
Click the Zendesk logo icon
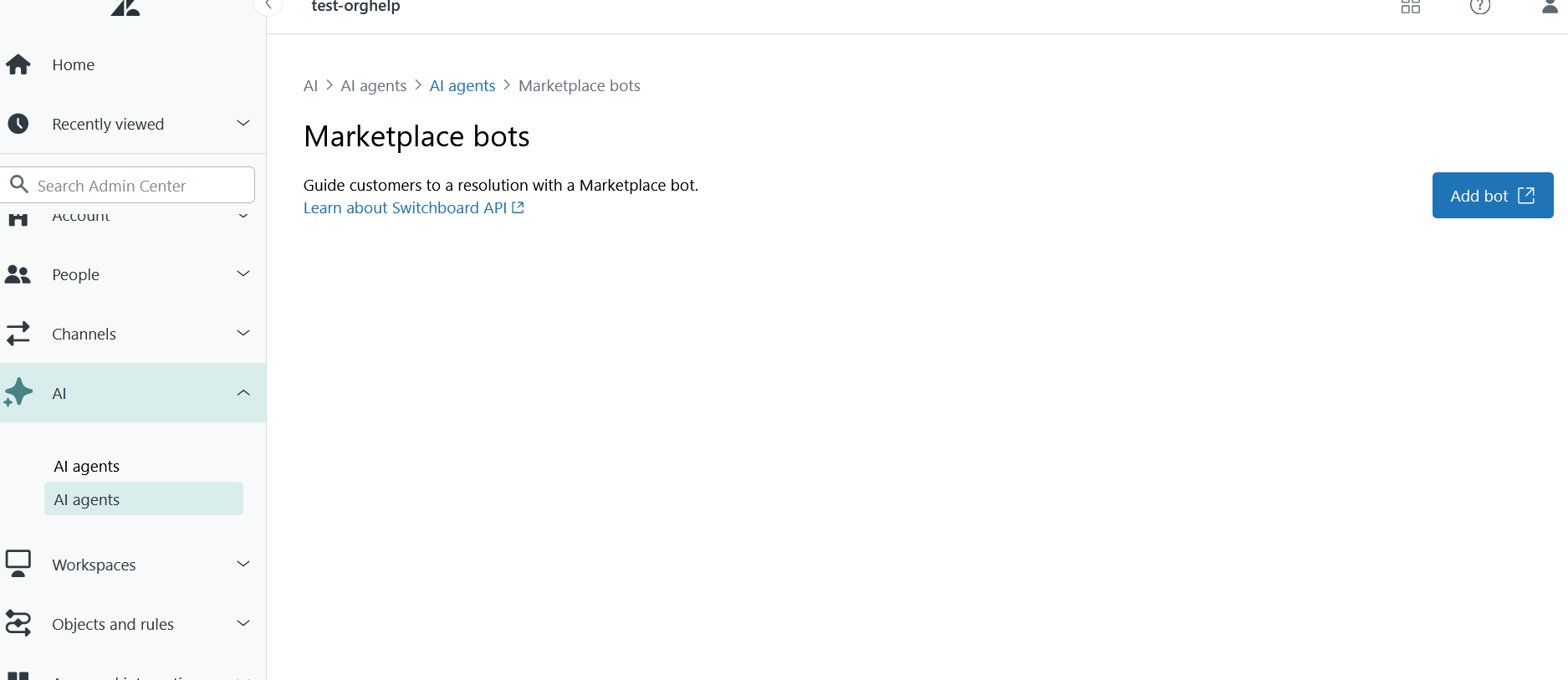(125, 8)
